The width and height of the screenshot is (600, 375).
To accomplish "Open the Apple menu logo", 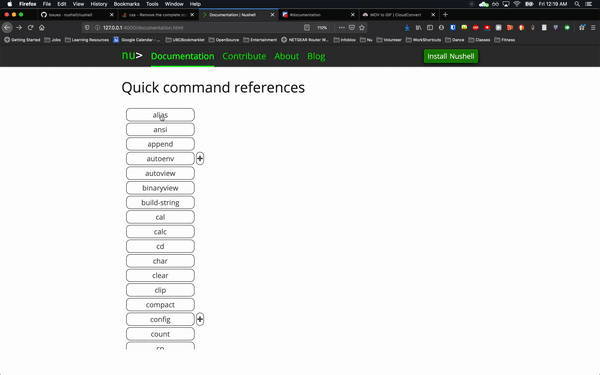I will 10,4.
